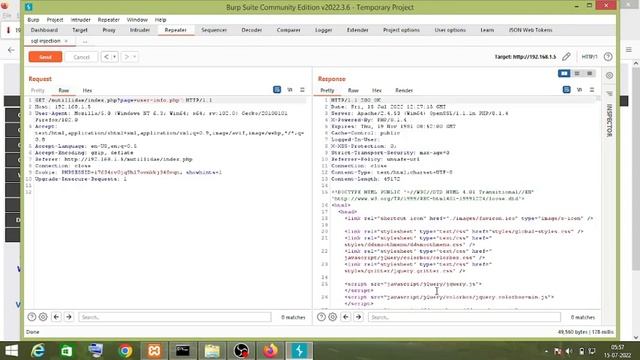
Task: Open response search help icon
Action: pos(322,317)
